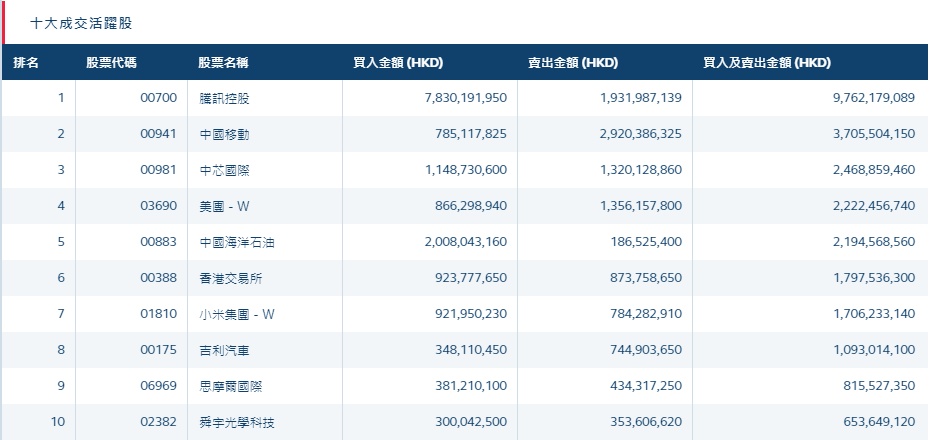Open the 騰訊控股 stock link
929x440 pixels.
224,98
